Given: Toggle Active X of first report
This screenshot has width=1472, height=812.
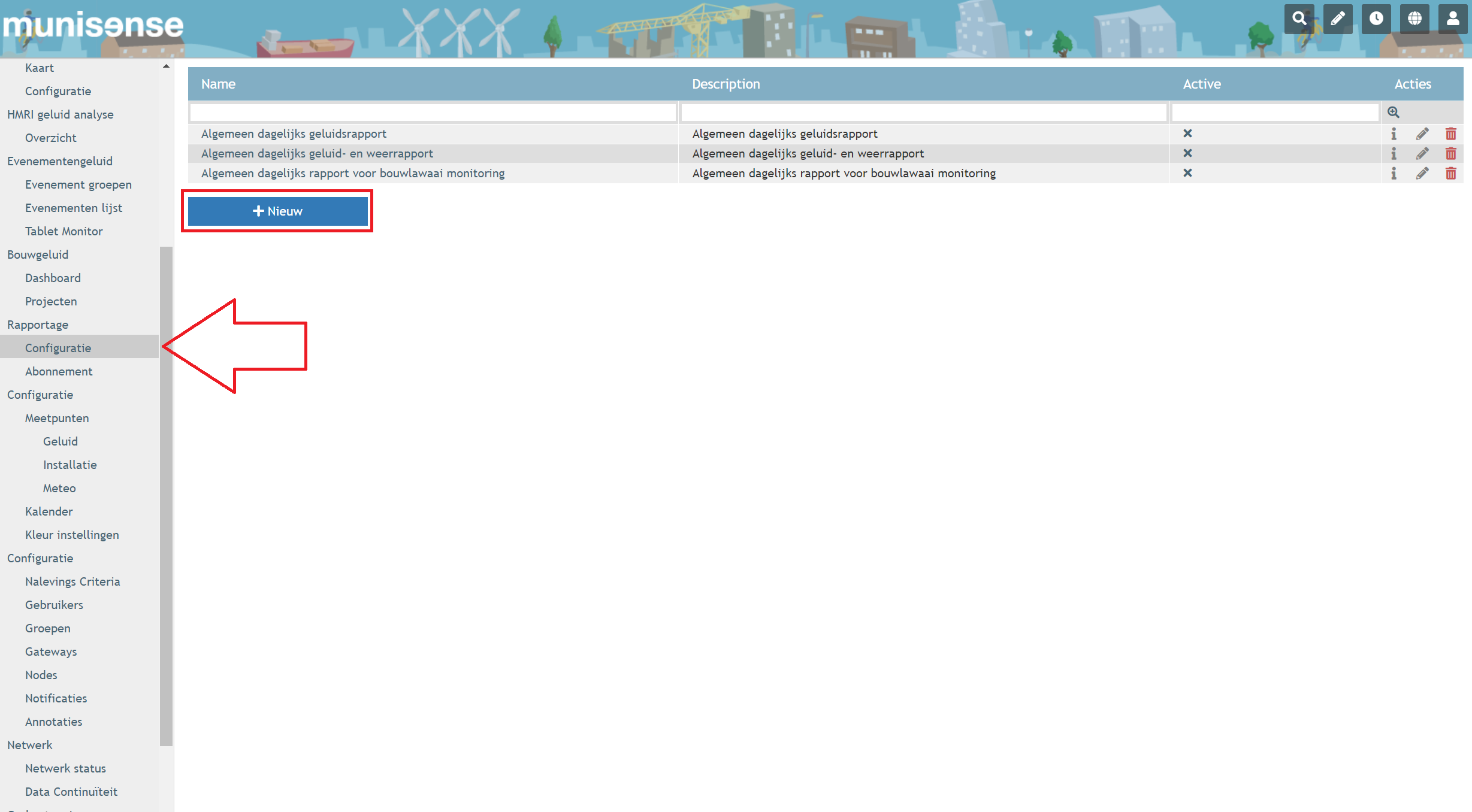Looking at the screenshot, I should coord(1187,133).
